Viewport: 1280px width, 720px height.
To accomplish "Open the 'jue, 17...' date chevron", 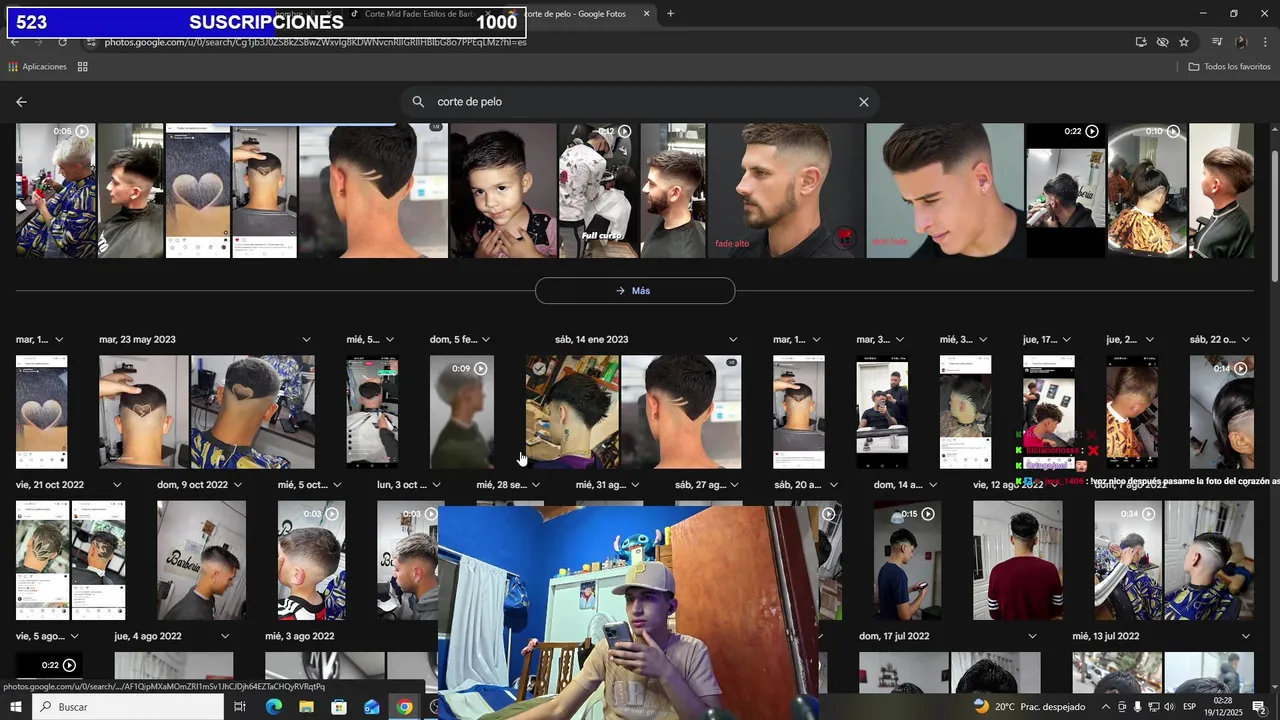I will tap(1067, 340).
